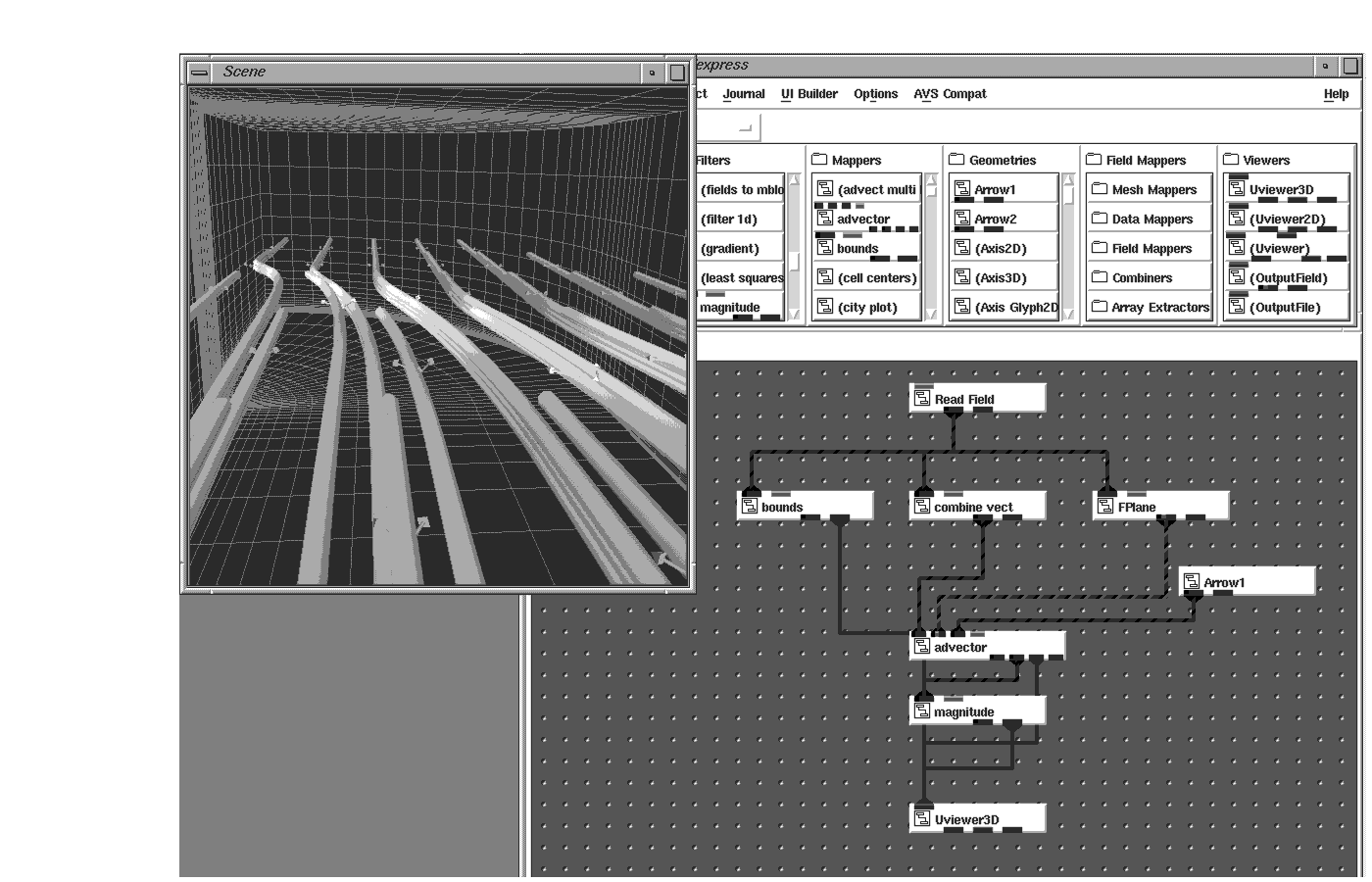Open the library selector dropdown below menu bar
The image size is (1372, 882).
tap(745, 127)
